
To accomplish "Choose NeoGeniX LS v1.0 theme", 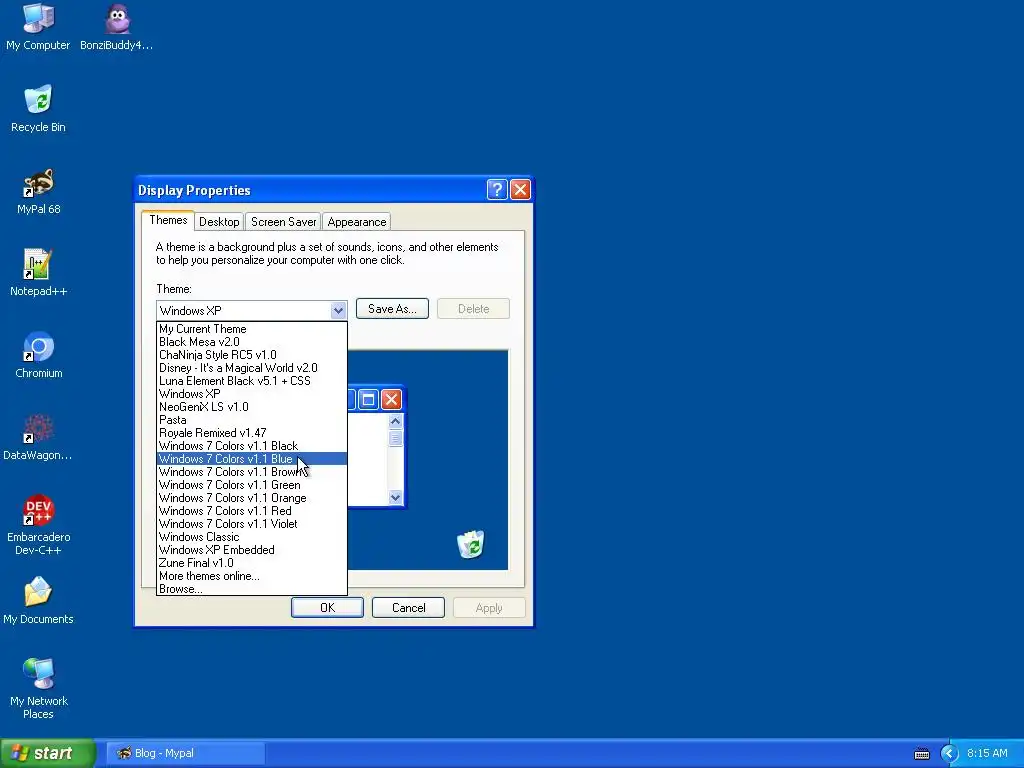I will click(251, 407).
